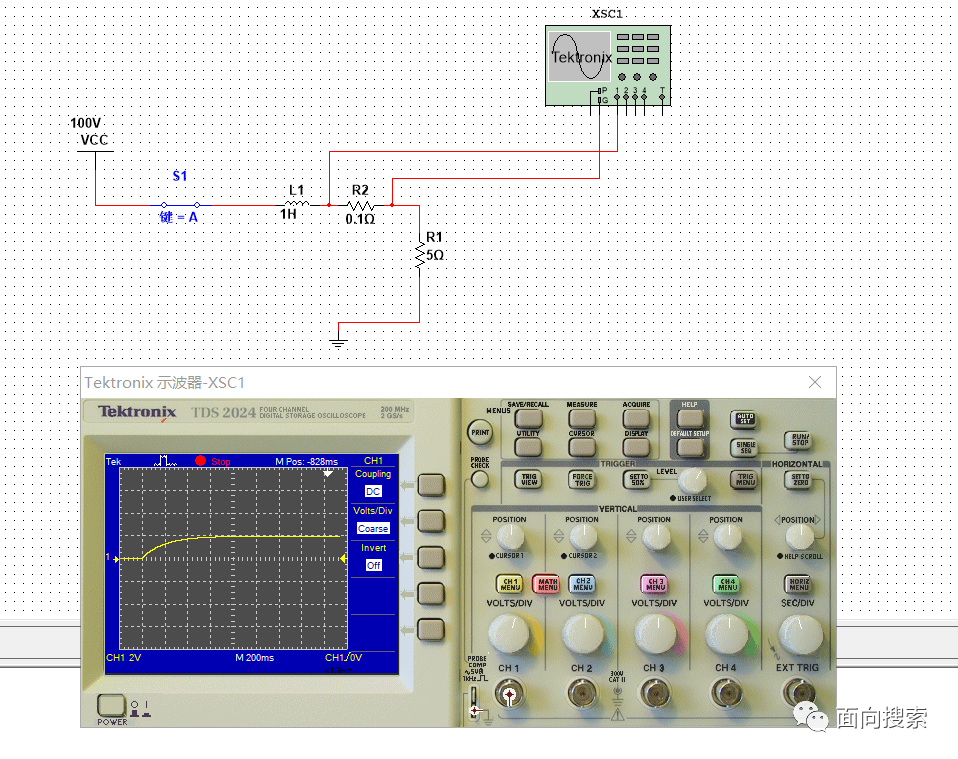Click the CH4 vertical POSITION knob

(x=728, y=537)
